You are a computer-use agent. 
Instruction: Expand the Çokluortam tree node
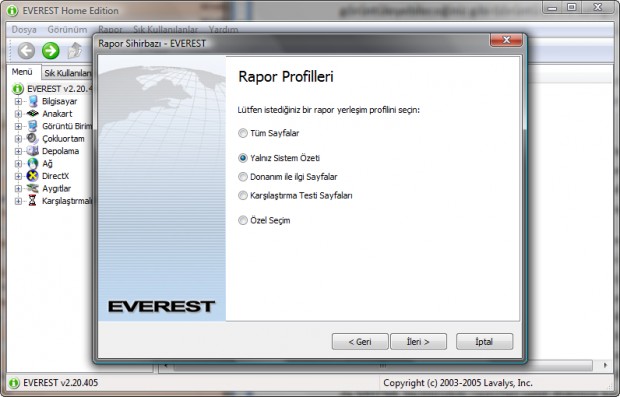(18, 139)
